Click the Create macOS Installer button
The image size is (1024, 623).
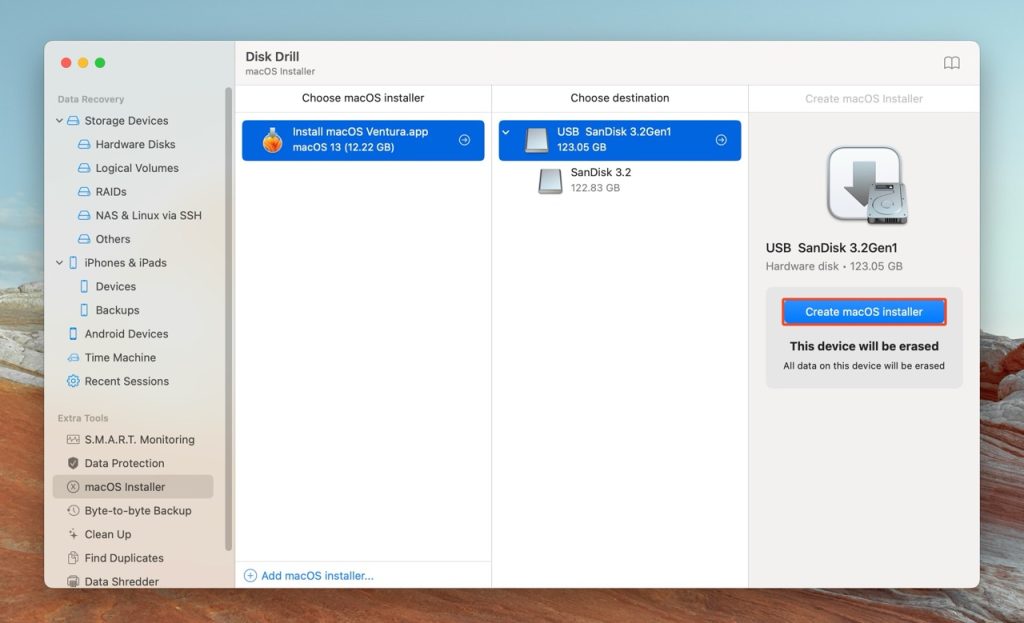[x=863, y=311]
